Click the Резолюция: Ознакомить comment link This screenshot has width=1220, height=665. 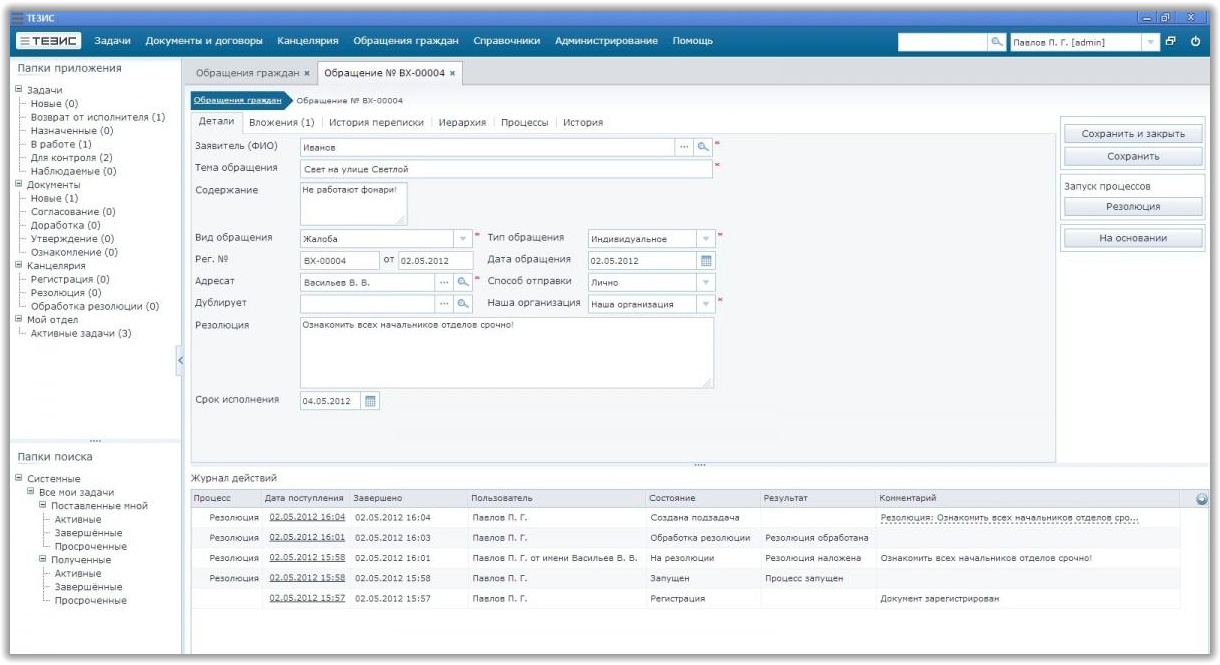(1010, 518)
